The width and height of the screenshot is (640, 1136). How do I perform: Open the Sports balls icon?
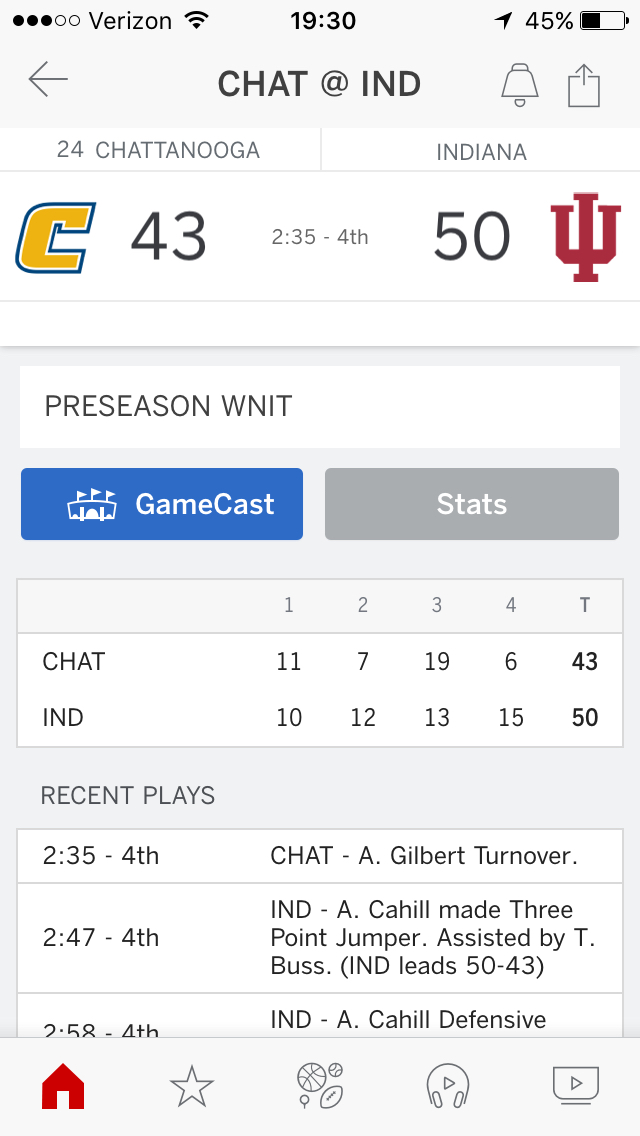[320, 1085]
